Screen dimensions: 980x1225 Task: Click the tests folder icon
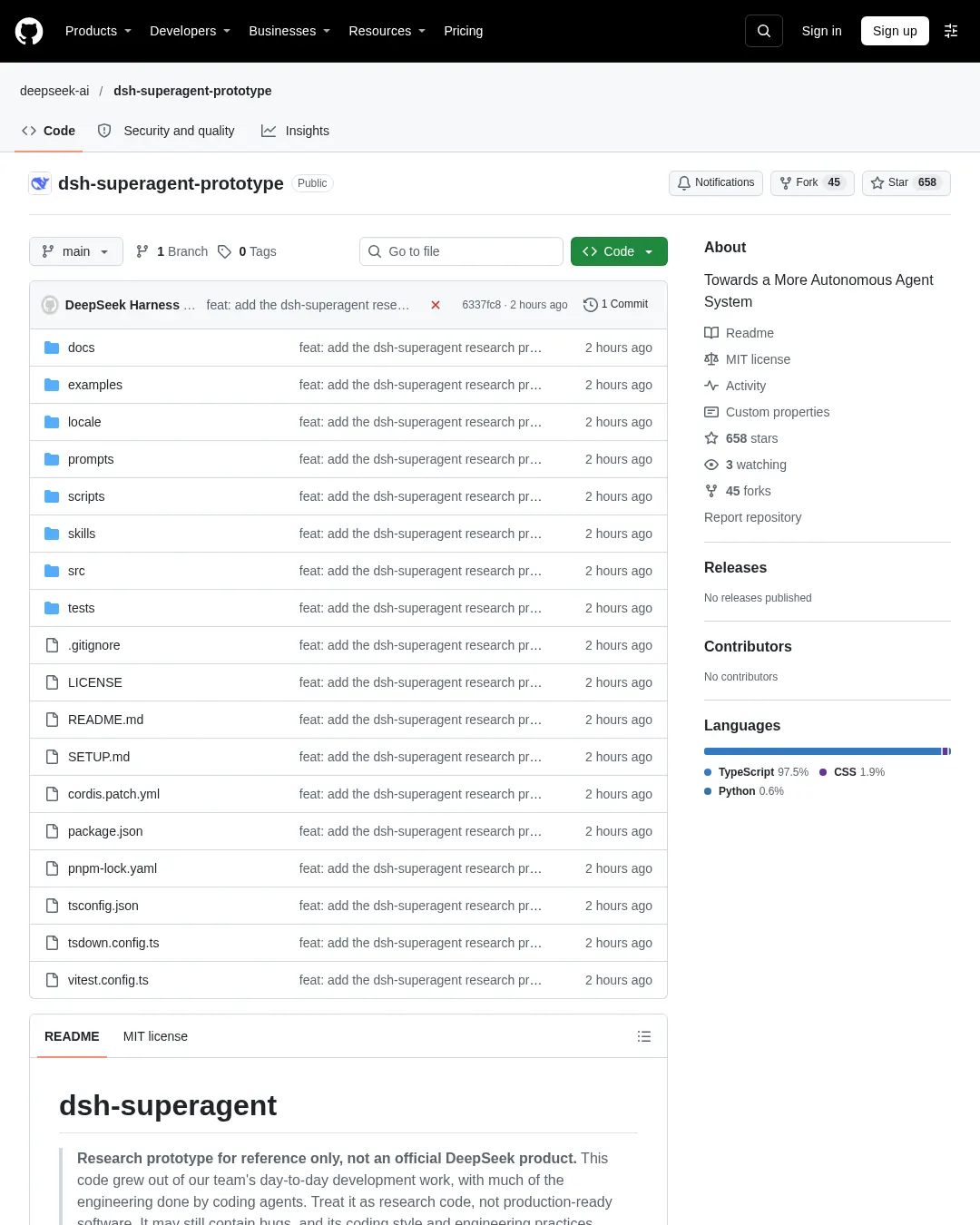[52, 608]
